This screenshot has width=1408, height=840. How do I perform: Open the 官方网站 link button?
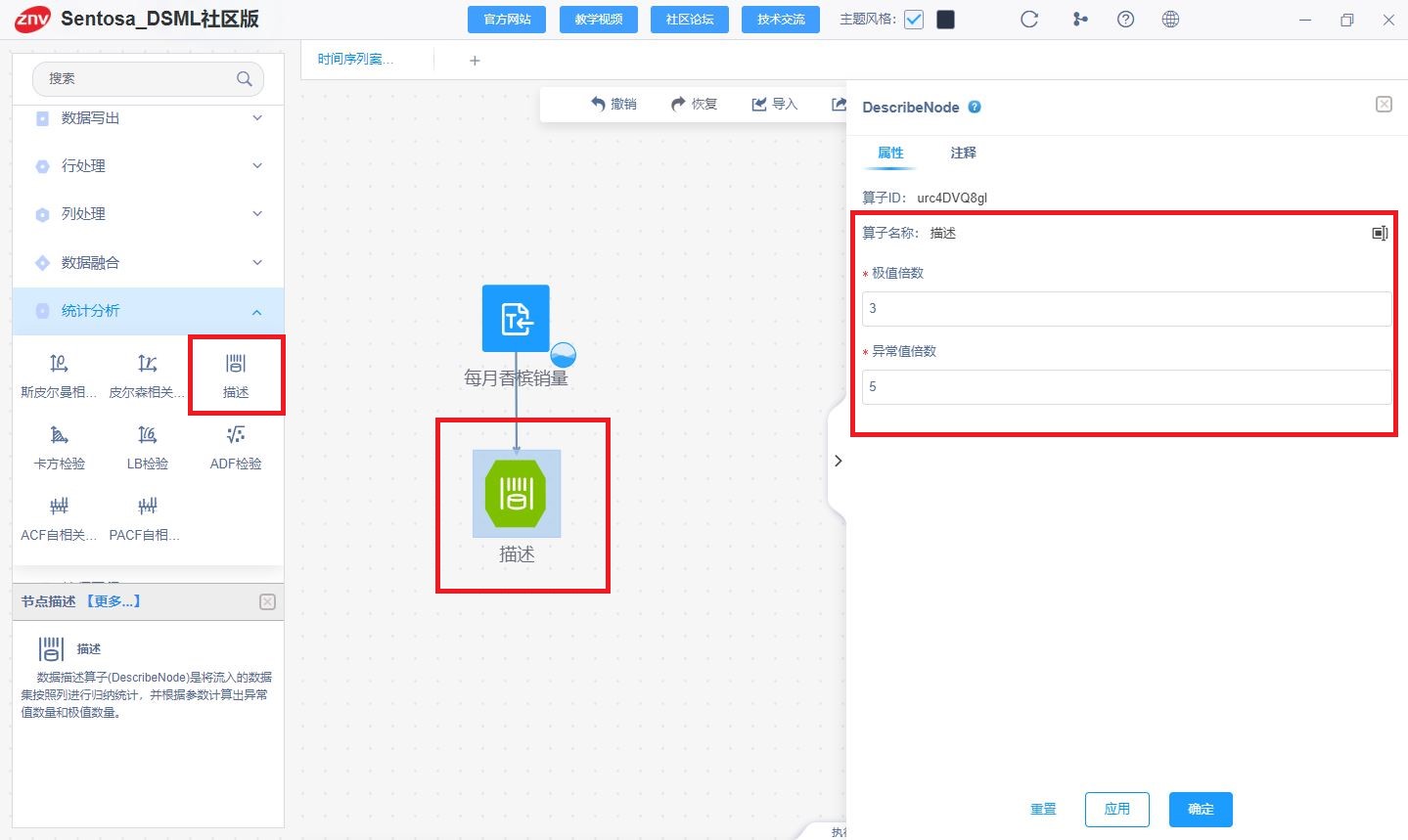pyautogui.click(x=507, y=20)
